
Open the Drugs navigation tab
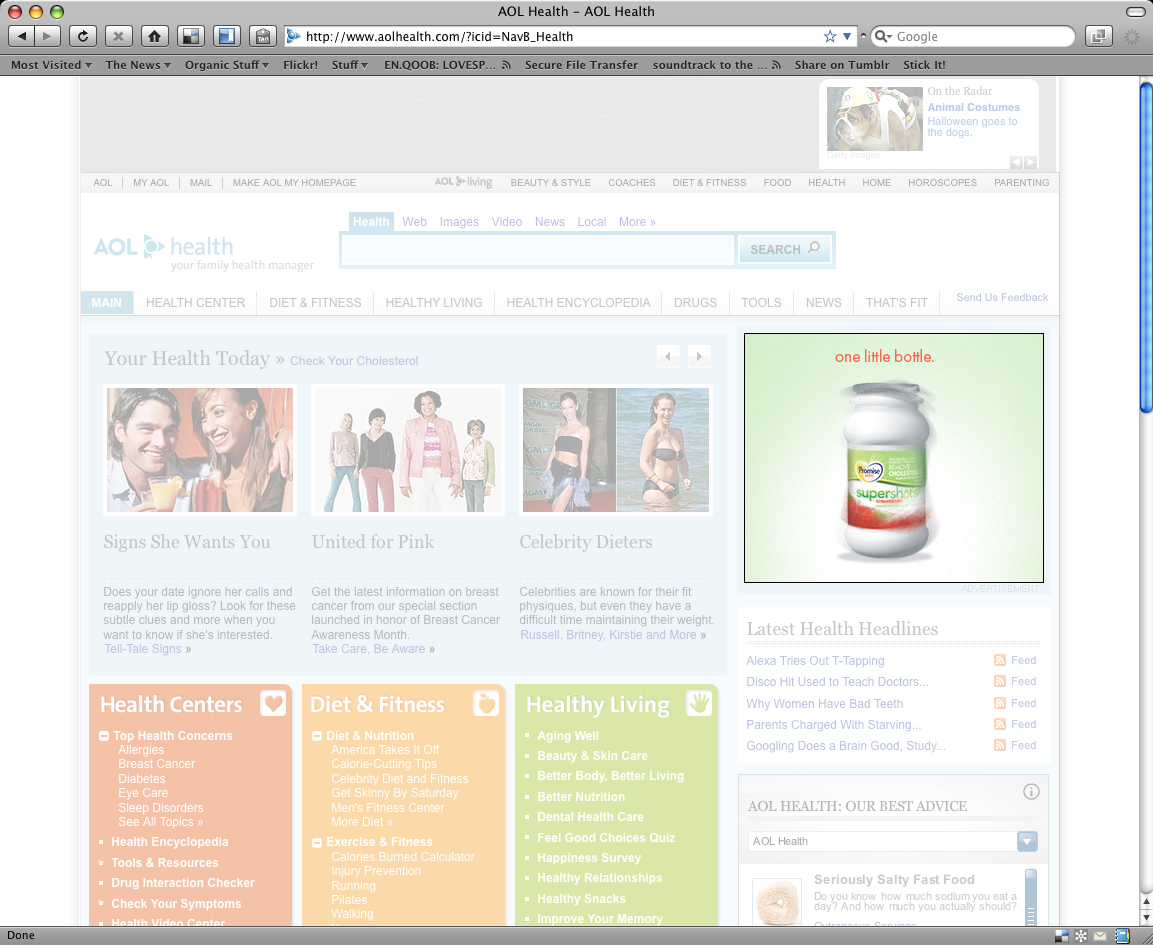[695, 302]
